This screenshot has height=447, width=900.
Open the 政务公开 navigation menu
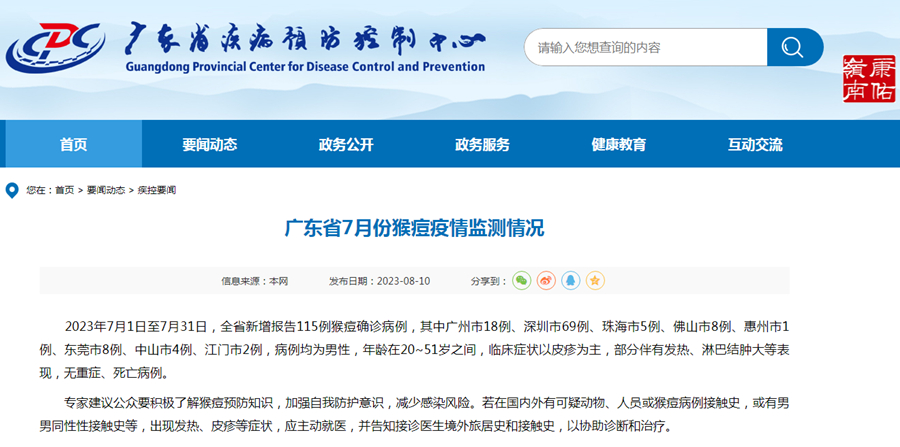(x=345, y=144)
